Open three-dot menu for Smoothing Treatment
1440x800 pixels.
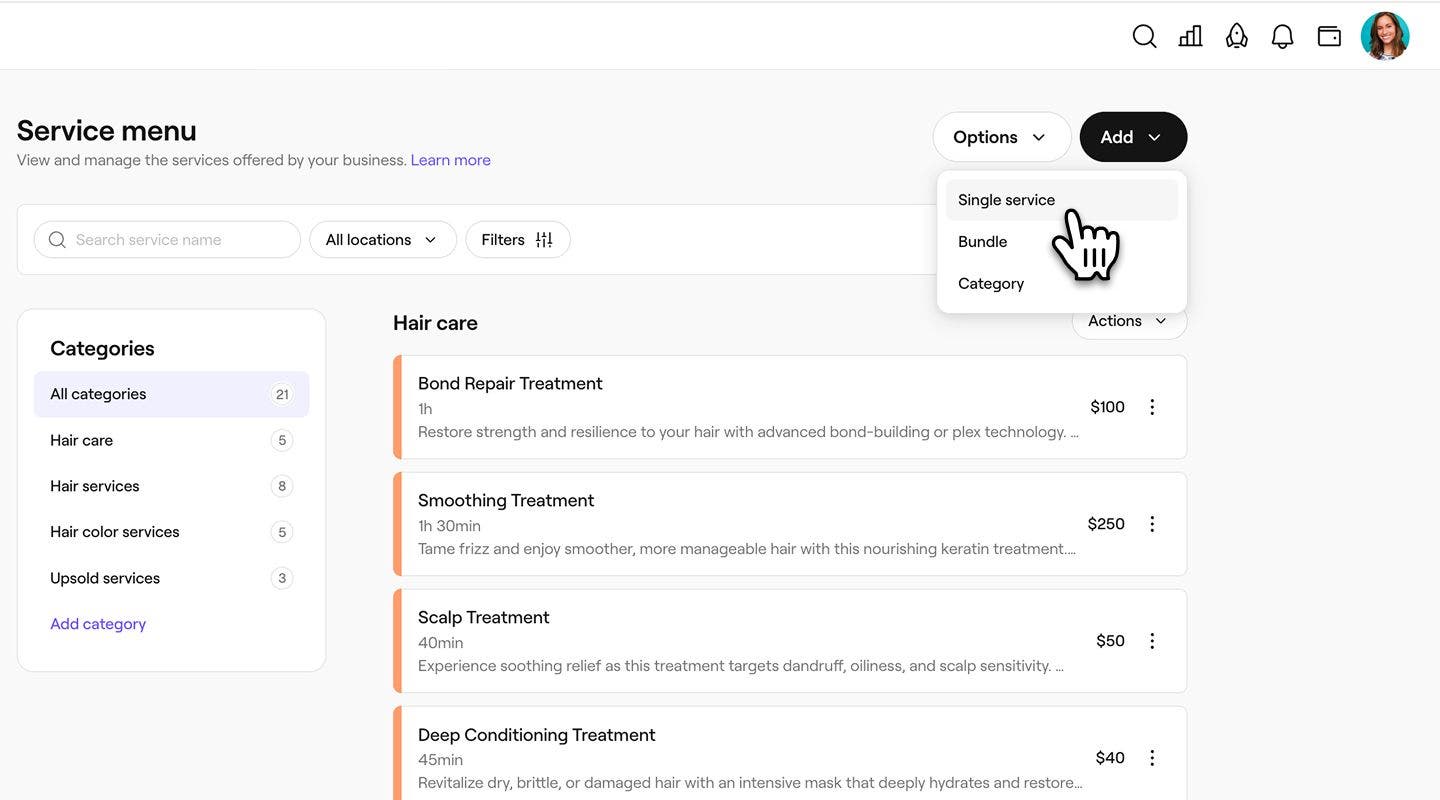(x=1152, y=524)
